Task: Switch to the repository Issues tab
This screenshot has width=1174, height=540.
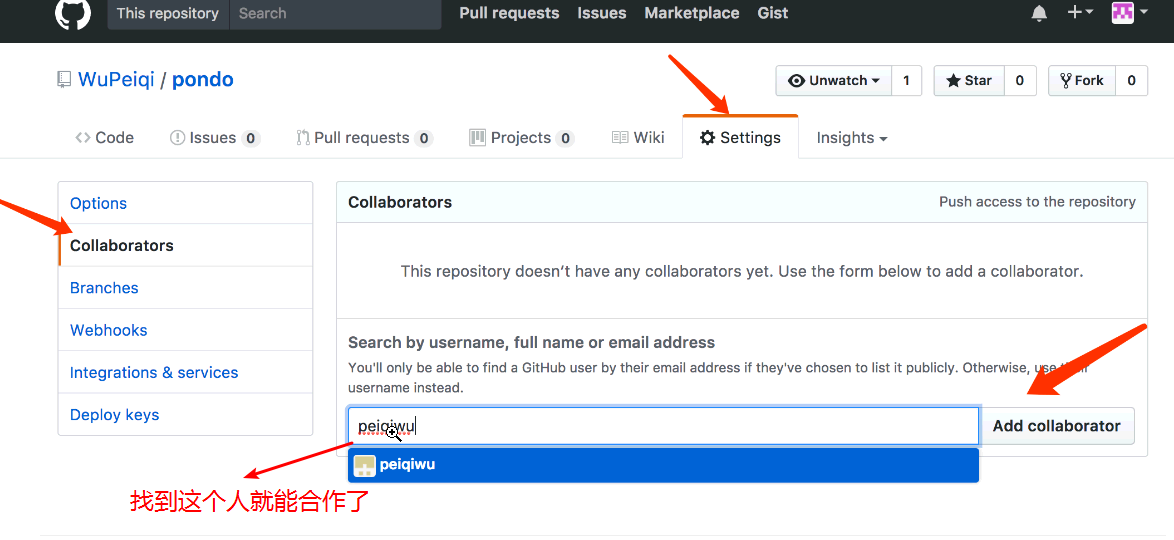Action: (x=215, y=138)
